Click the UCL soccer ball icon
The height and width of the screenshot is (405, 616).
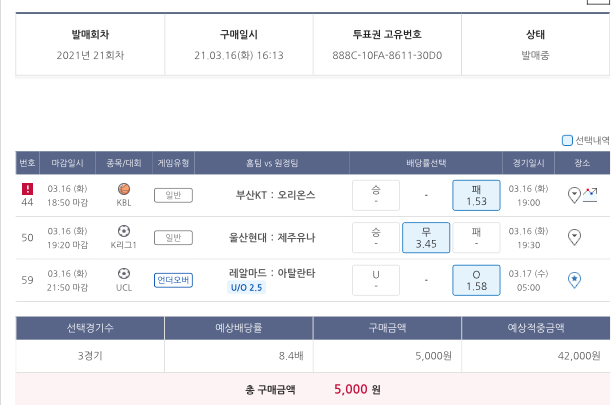124,272
